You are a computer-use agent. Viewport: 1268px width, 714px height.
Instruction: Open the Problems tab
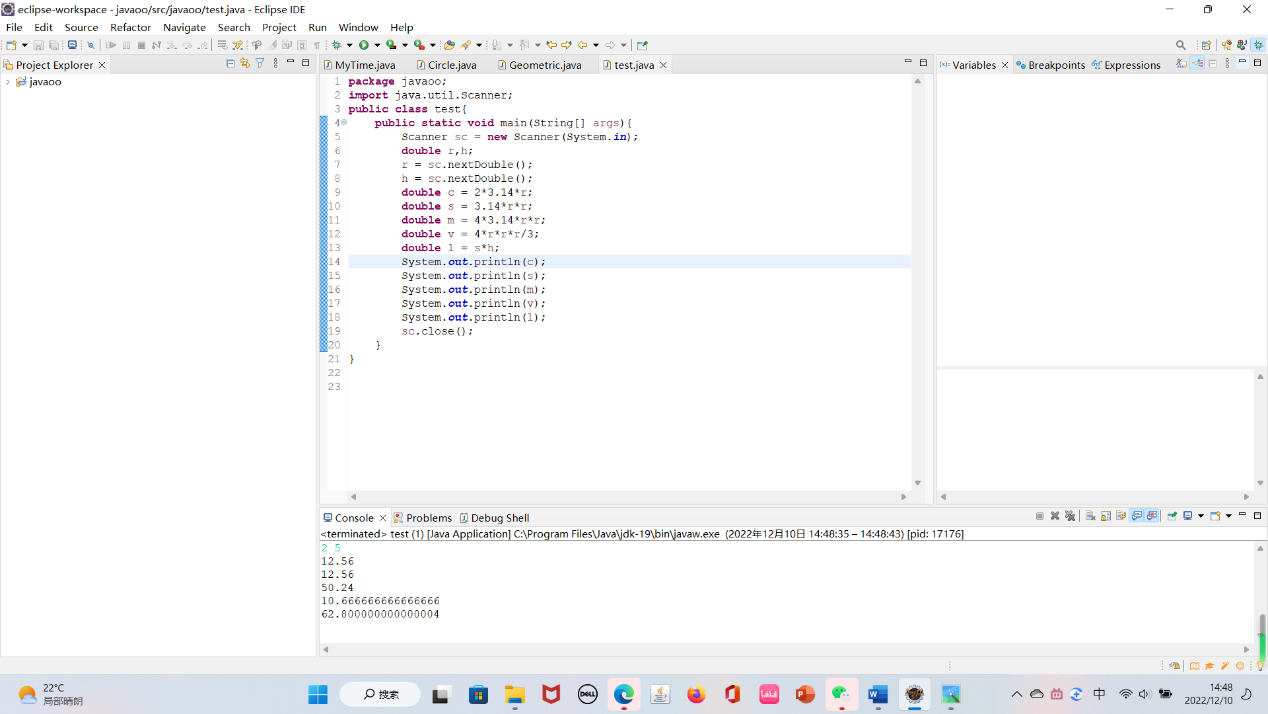(429, 518)
